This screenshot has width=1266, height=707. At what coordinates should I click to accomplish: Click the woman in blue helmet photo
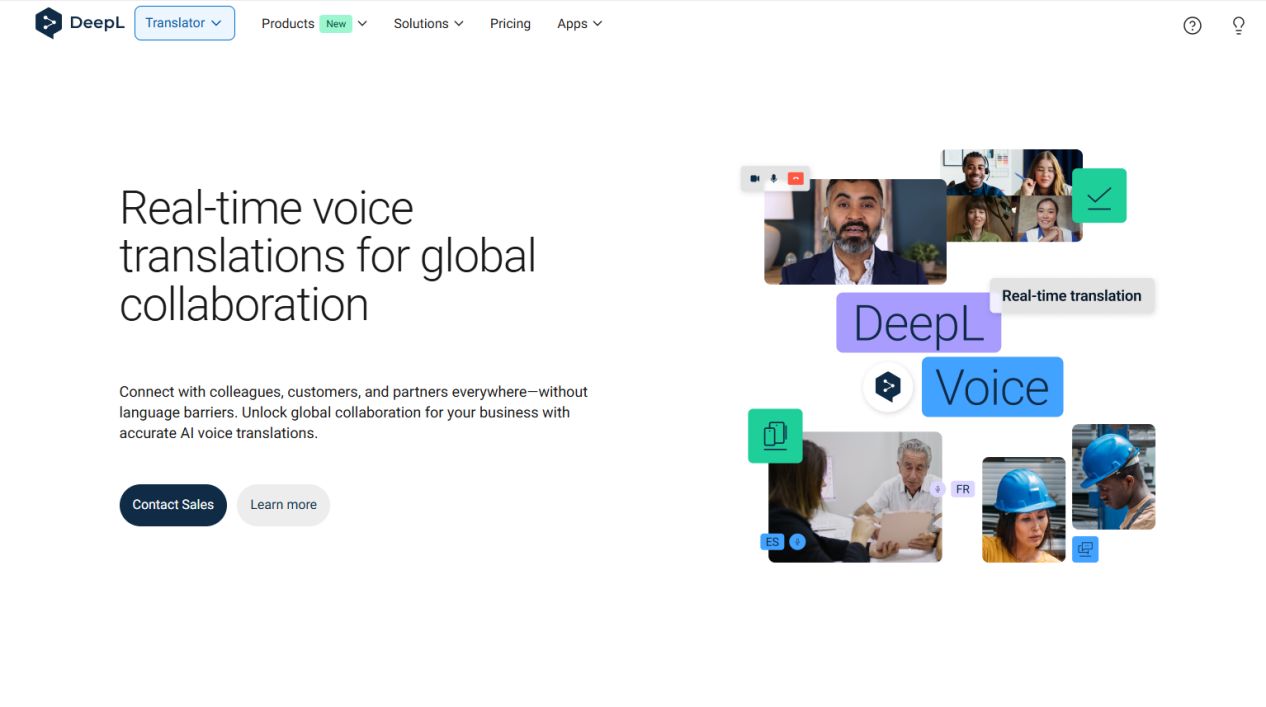click(1023, 510)
